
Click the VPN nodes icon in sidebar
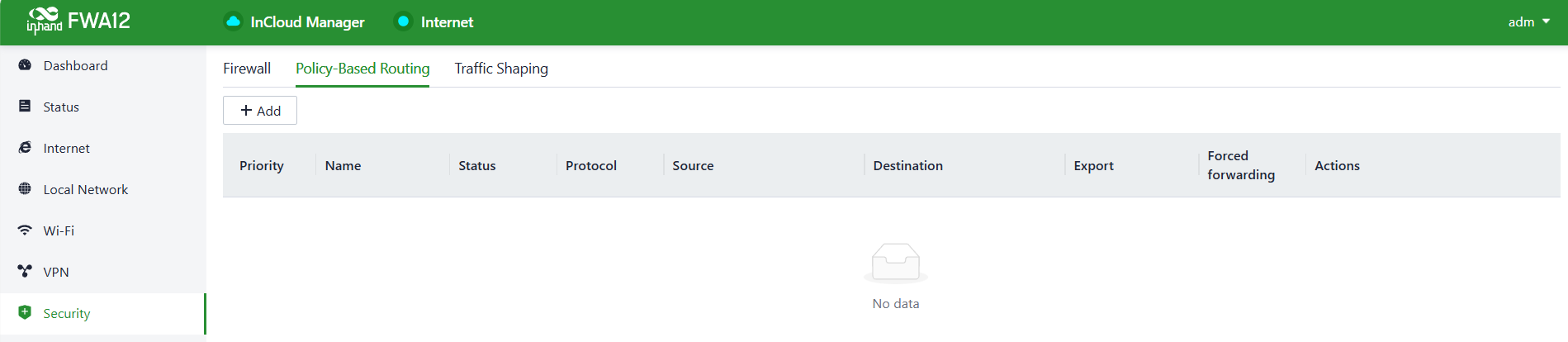click(x=25, y=272)
